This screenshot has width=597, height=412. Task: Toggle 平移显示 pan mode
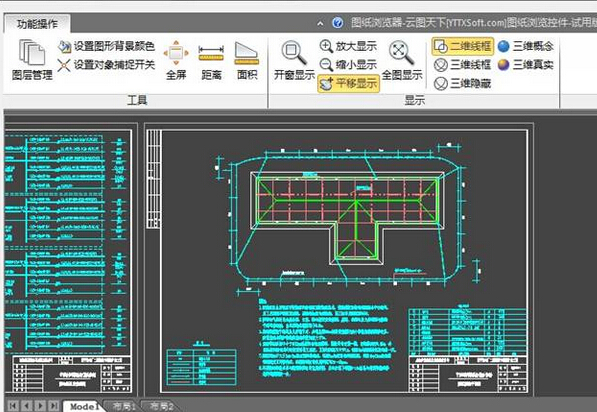tap(348, 83)
